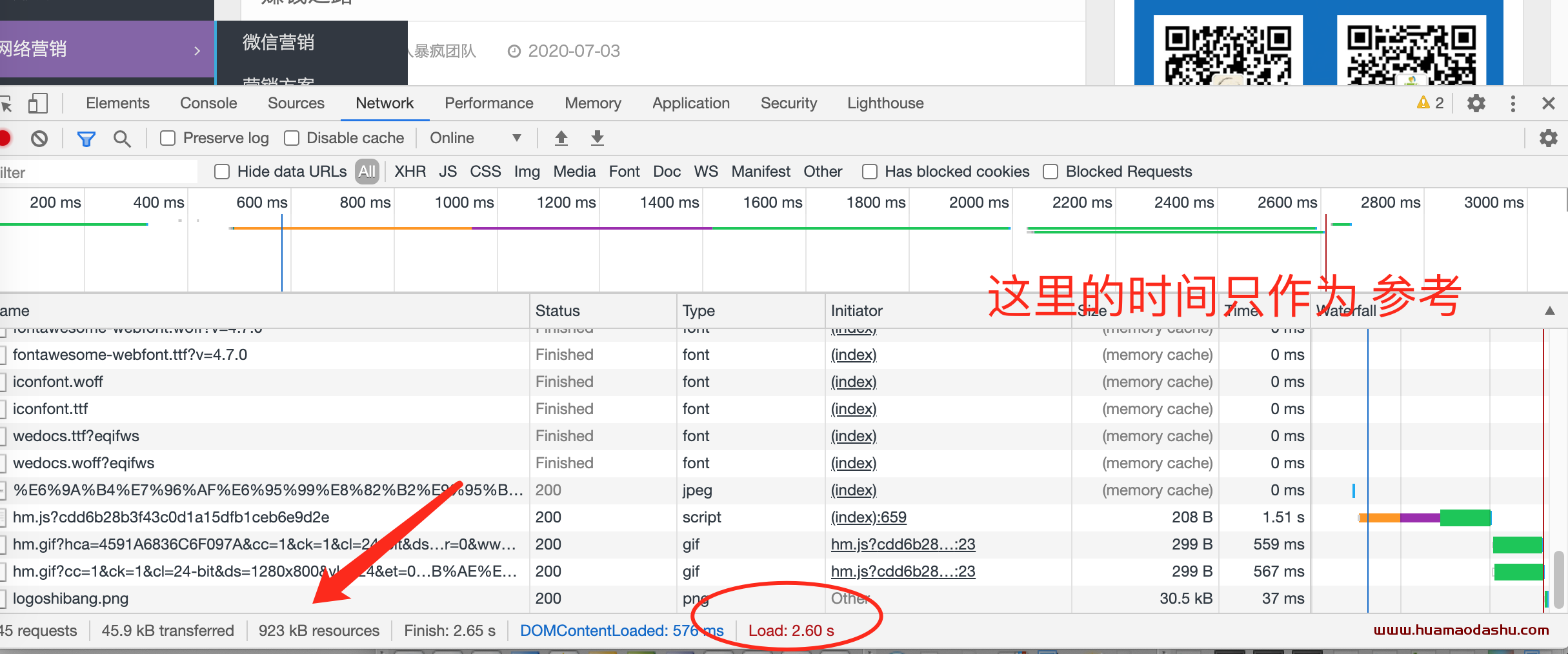The height and width of the screenshot is (654, 1568).
Task: Sort by the Type column header
Action: point(750,311)
